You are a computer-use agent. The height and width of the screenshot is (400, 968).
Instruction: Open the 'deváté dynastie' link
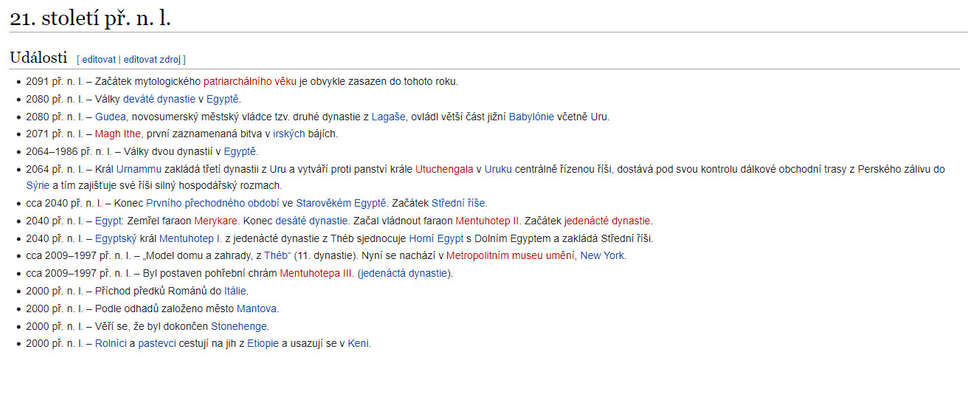click(159, 99)
